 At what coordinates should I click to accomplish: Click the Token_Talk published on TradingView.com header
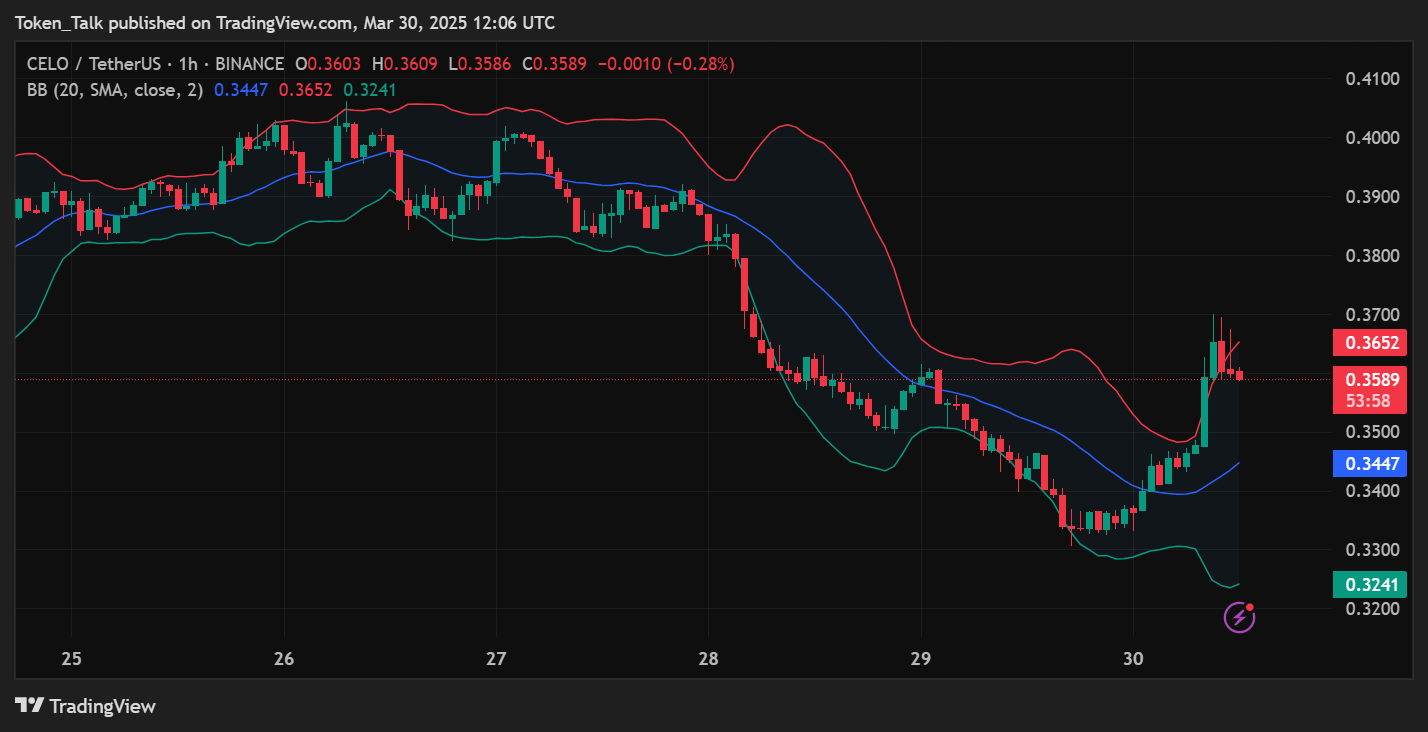[x=285, y=22]
